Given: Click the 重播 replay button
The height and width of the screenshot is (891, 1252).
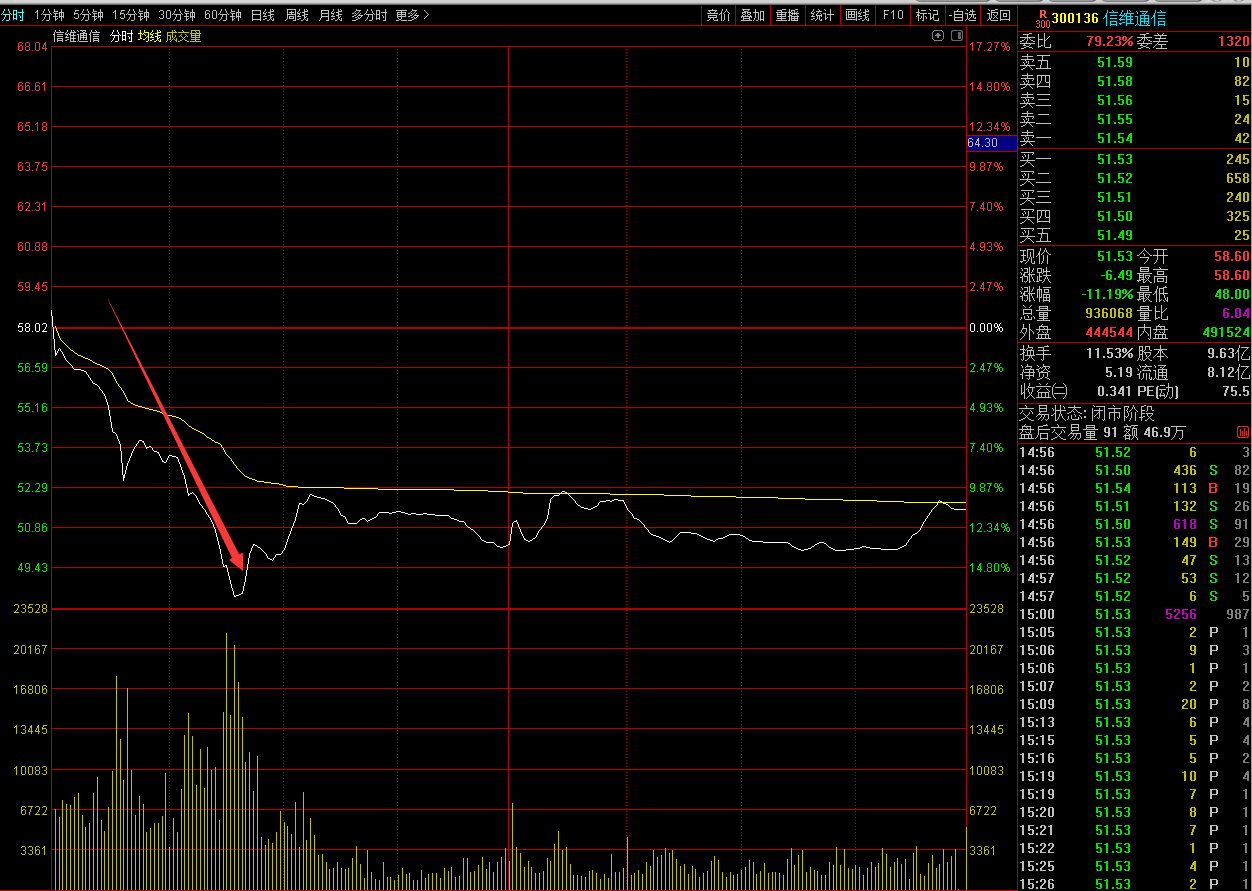Looking at the screenshot, I should click(x=788, y=15).
